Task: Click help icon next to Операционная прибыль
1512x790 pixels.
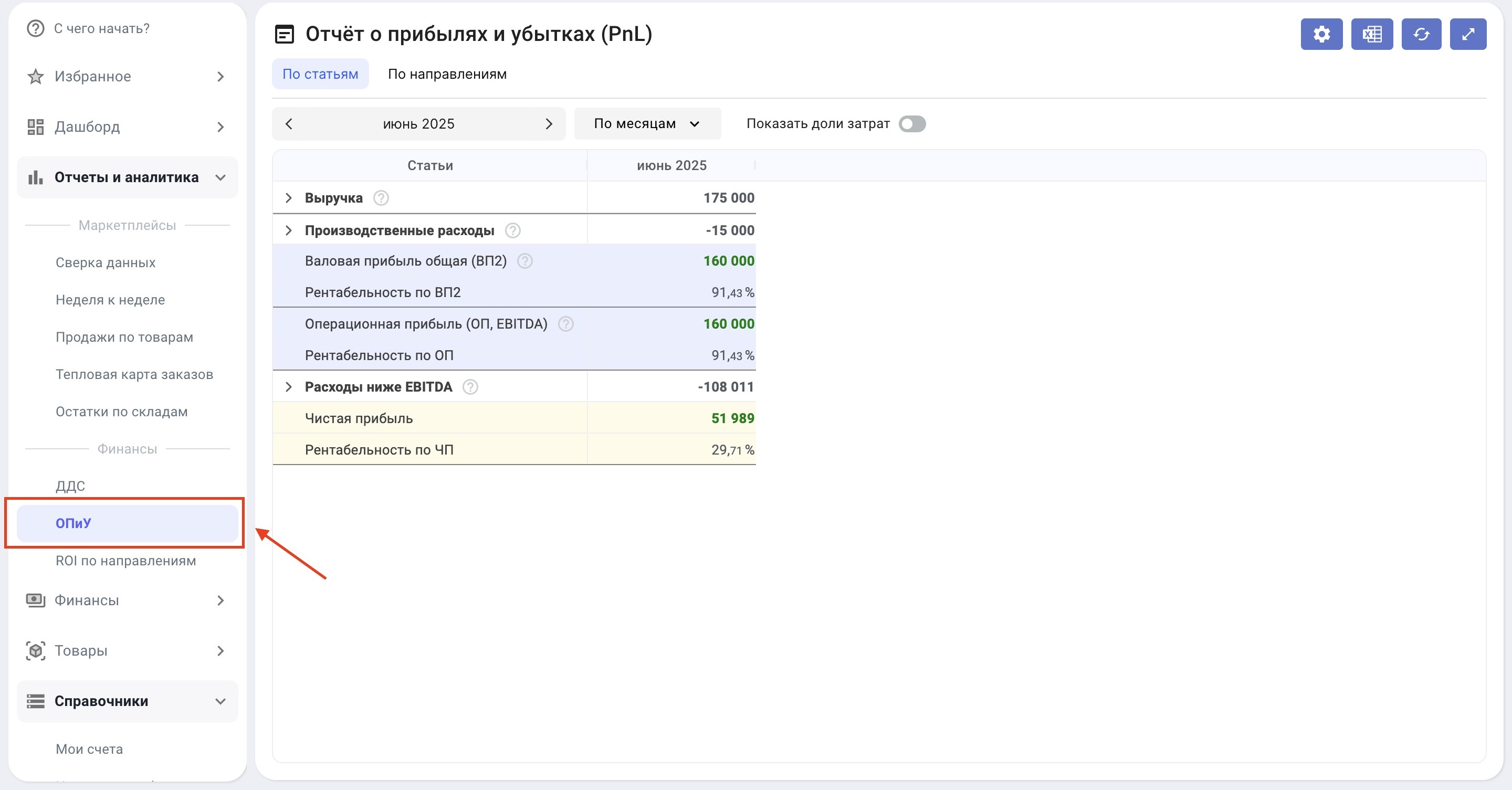Action: pos(565,324)
